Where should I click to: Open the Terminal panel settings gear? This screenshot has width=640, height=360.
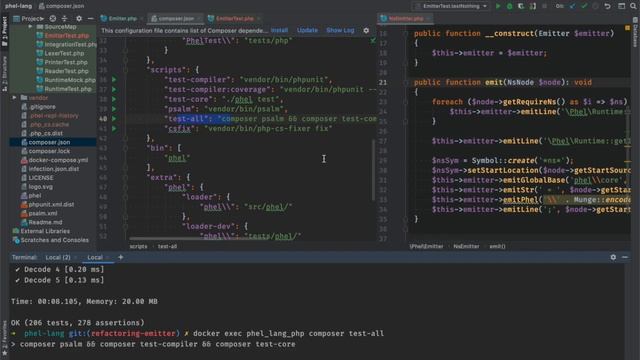(x=613, y=257)
